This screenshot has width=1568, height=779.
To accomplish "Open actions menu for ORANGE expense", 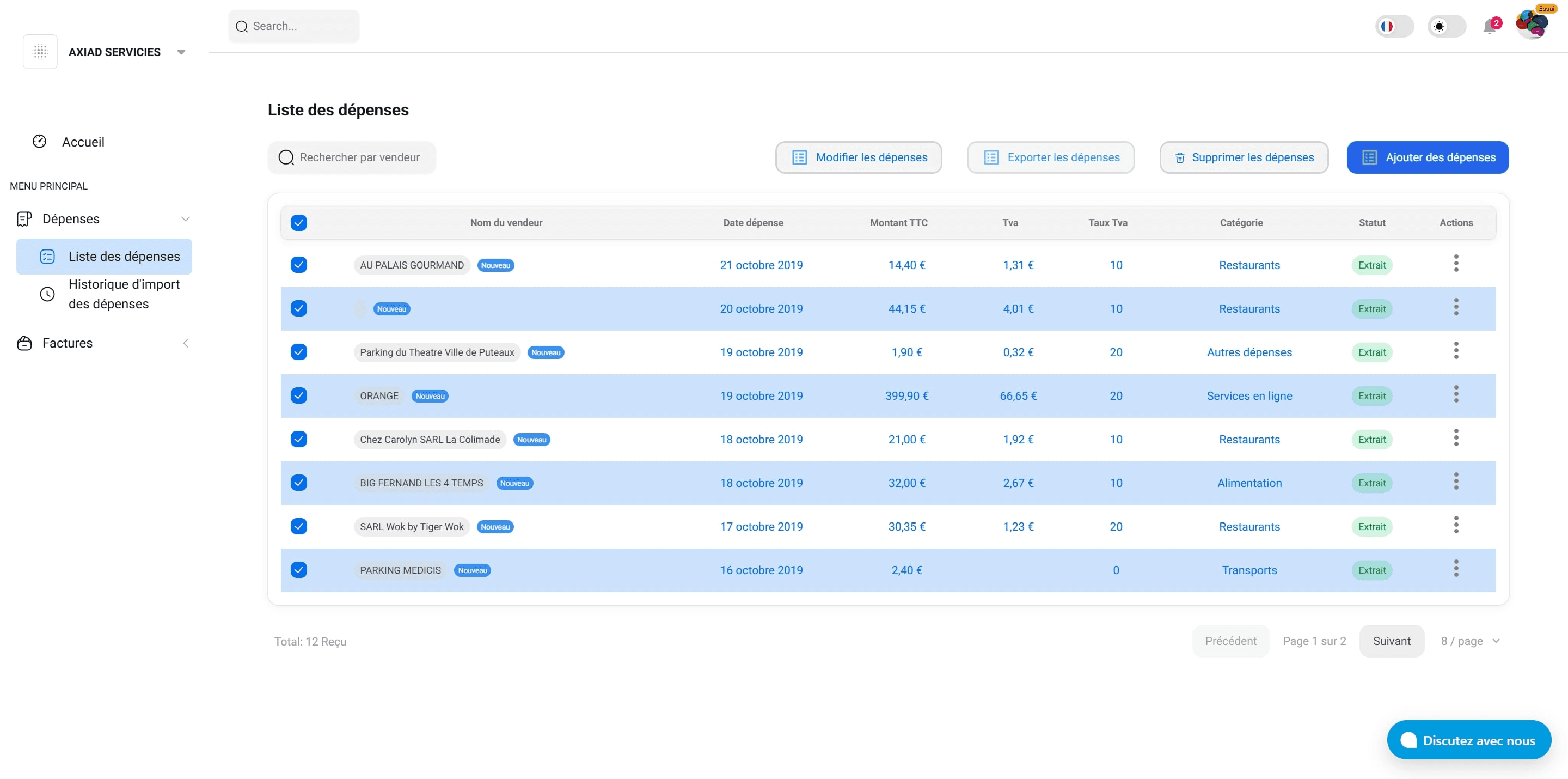I will (x=1455, y=395).
